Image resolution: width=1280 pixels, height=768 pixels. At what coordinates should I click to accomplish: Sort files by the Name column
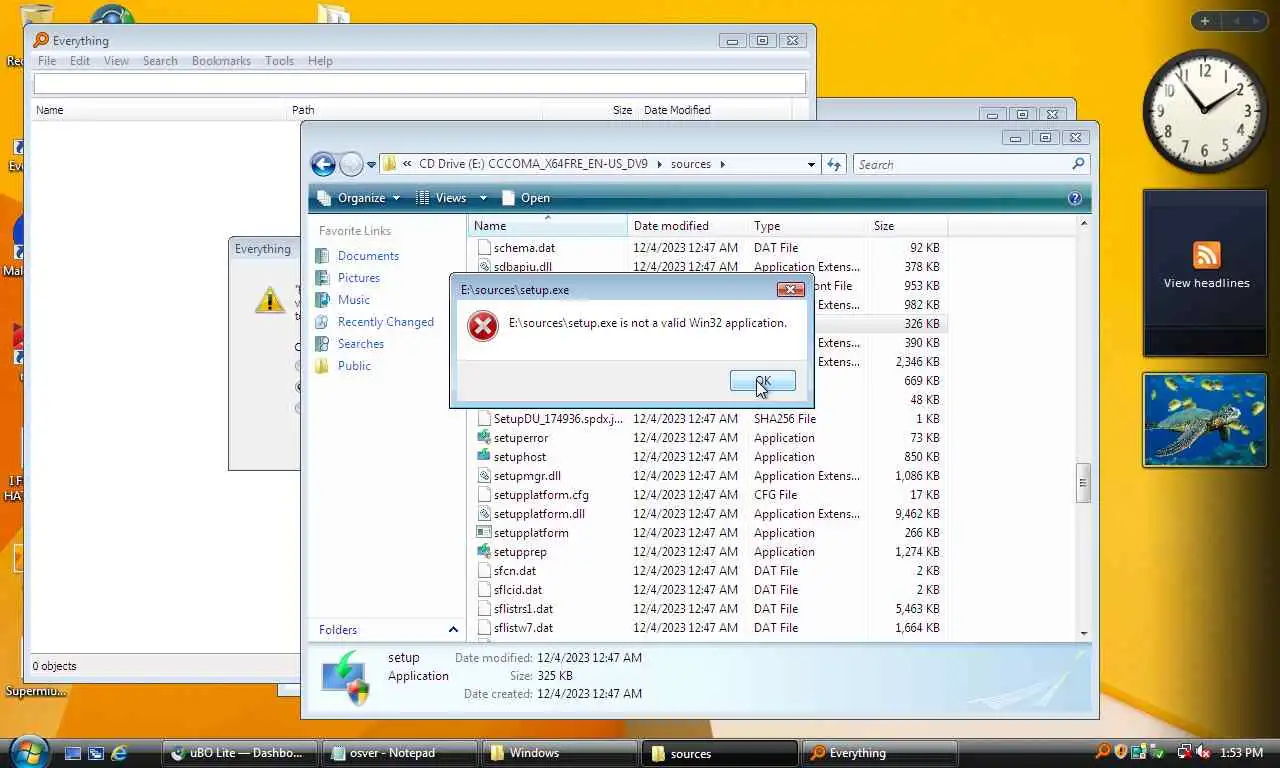coord(547,226)
